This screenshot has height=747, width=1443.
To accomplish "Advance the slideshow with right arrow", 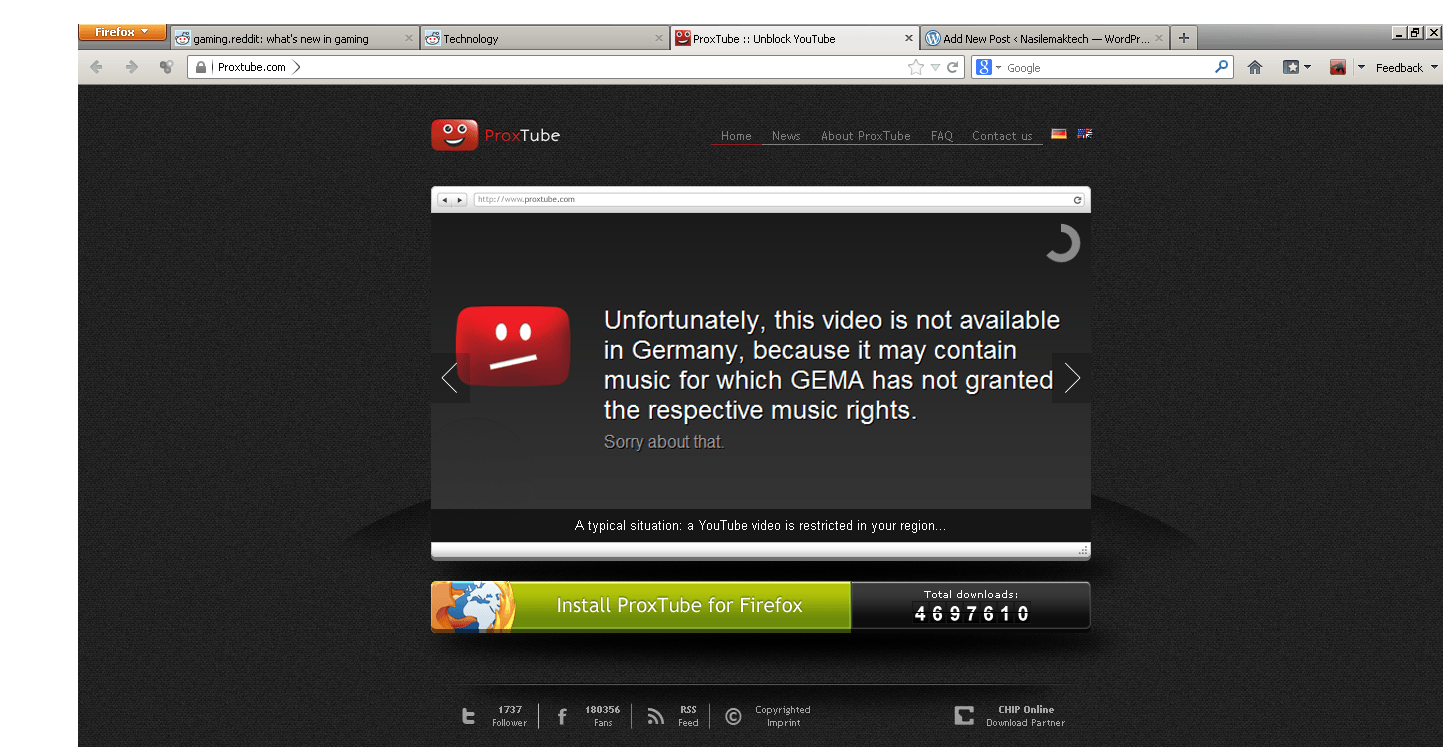I will (1072, 378).
